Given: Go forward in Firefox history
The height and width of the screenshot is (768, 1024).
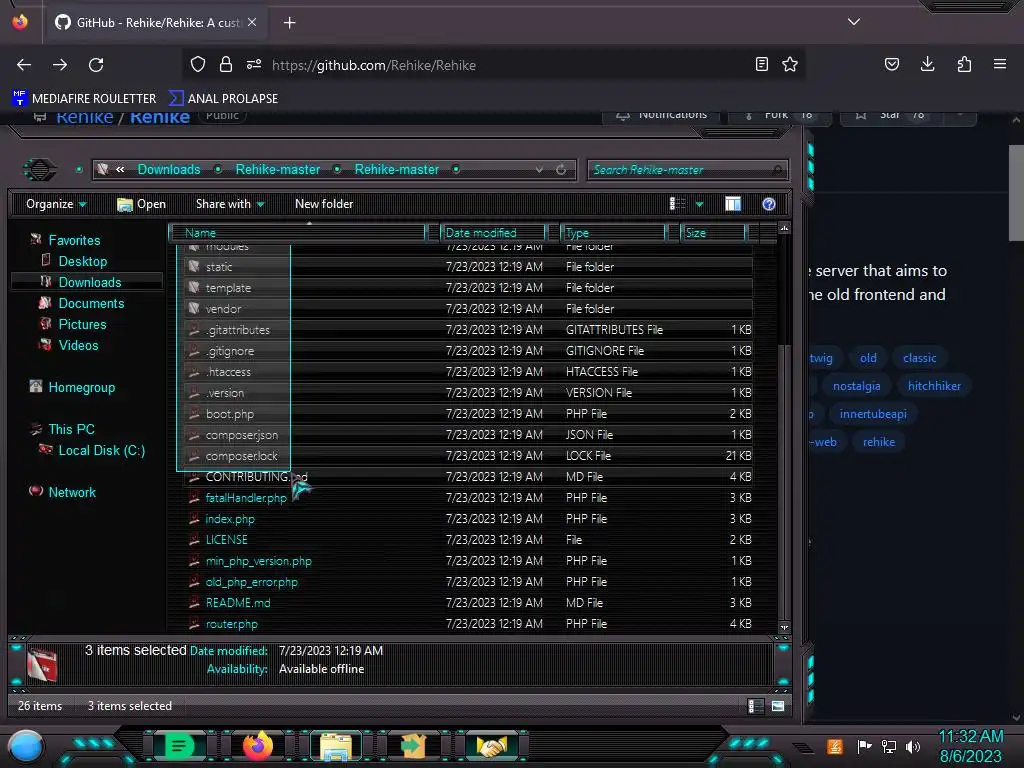Looking at the screenshot, I should [60, 65].
